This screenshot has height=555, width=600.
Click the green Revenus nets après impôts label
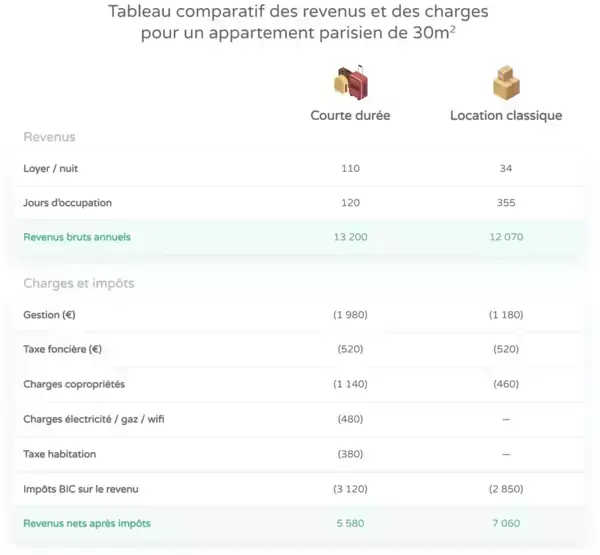tap(87, 523)
